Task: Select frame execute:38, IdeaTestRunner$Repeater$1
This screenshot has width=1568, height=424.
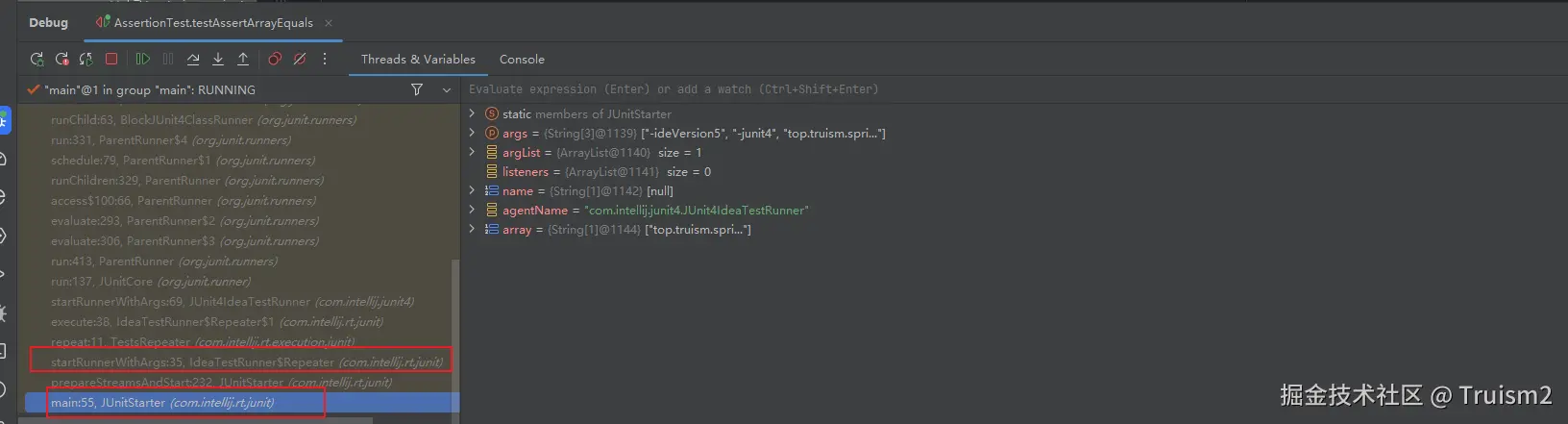Action: (240, 322)
